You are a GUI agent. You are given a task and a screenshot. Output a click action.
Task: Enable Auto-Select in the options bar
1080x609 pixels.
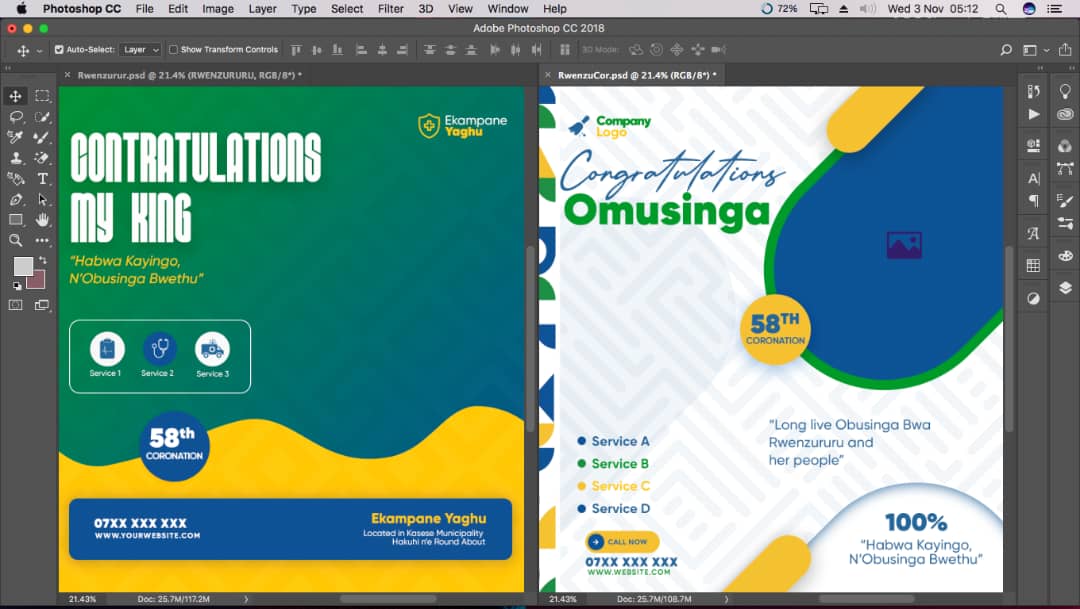(59, 49)
